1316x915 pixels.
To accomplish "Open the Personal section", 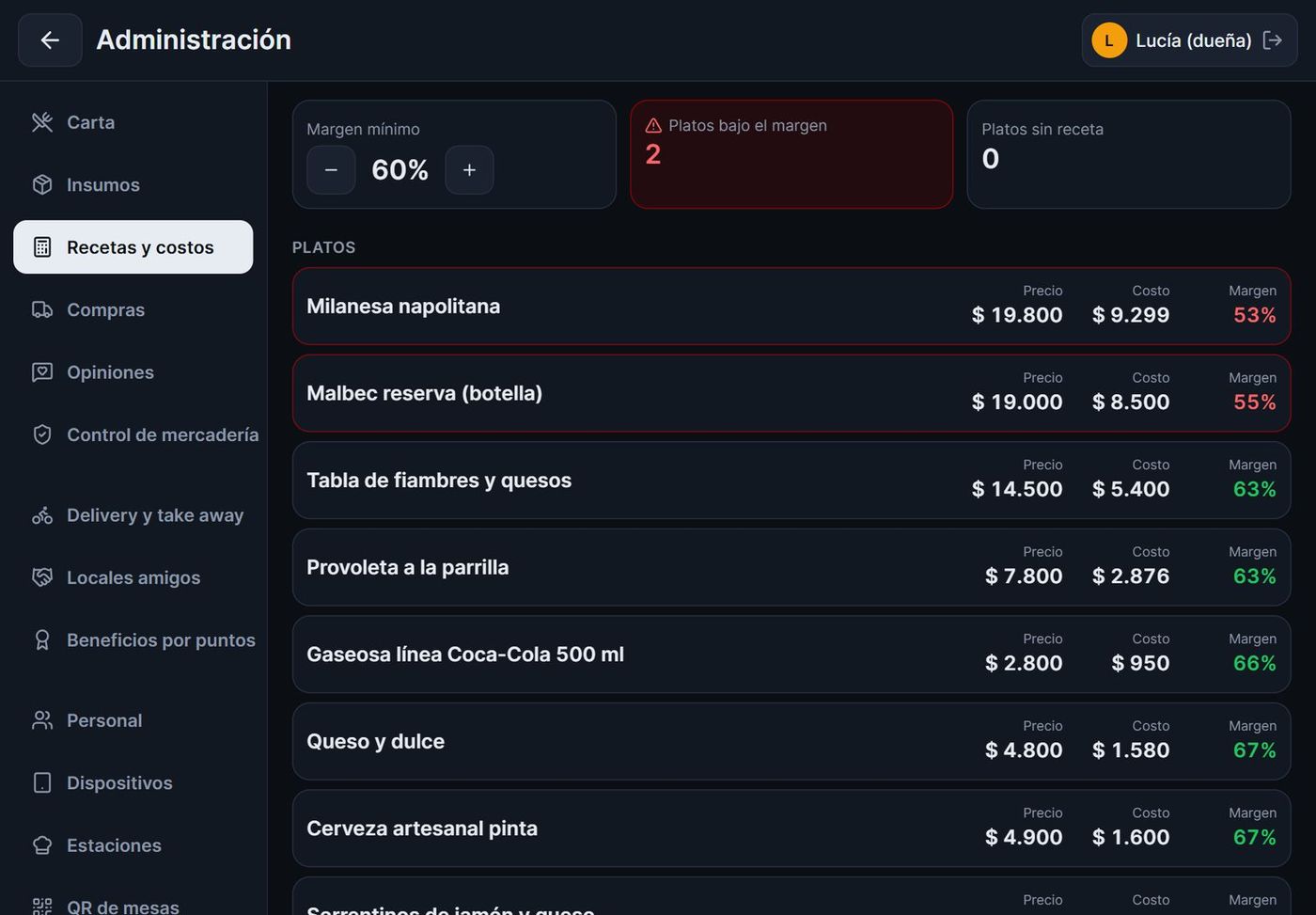I will [133, 720].
